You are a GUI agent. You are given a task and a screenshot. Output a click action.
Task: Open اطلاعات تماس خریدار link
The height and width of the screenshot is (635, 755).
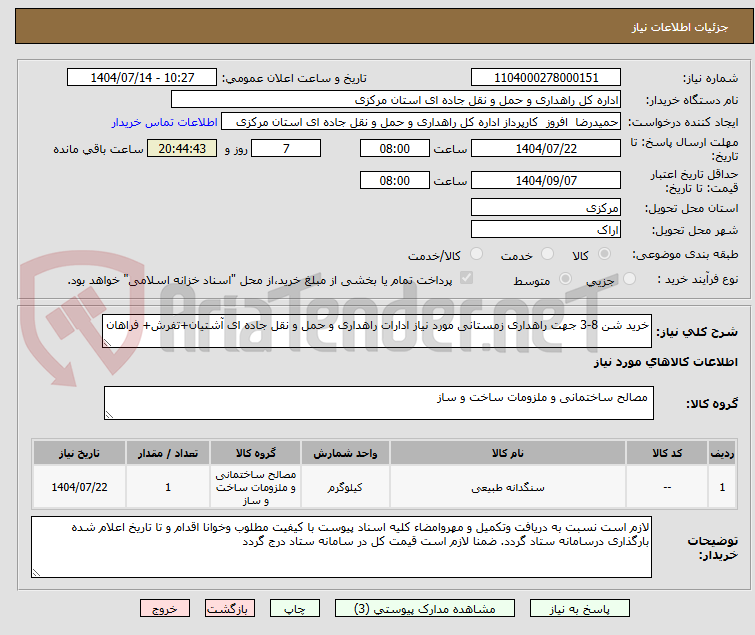click(165, 122)
